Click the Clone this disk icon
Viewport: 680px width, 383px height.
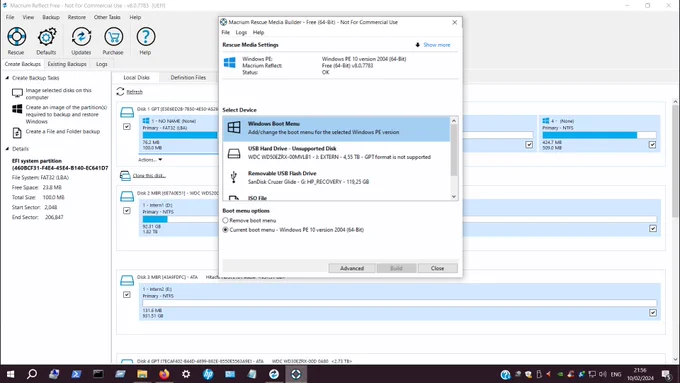coord(125,176)
